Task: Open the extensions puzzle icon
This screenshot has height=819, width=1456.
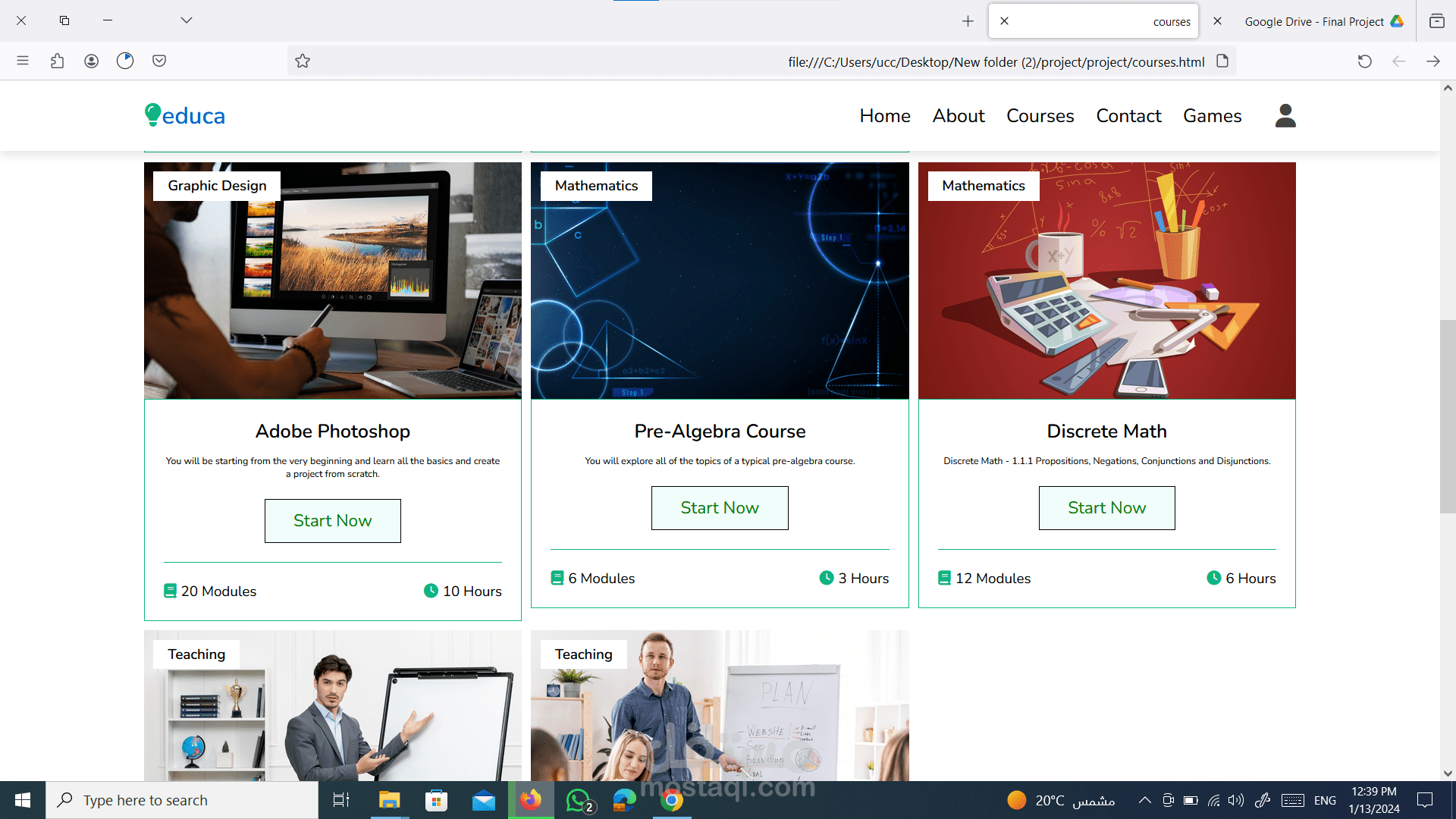Action: pyautogui.click(x=57, y=61)
